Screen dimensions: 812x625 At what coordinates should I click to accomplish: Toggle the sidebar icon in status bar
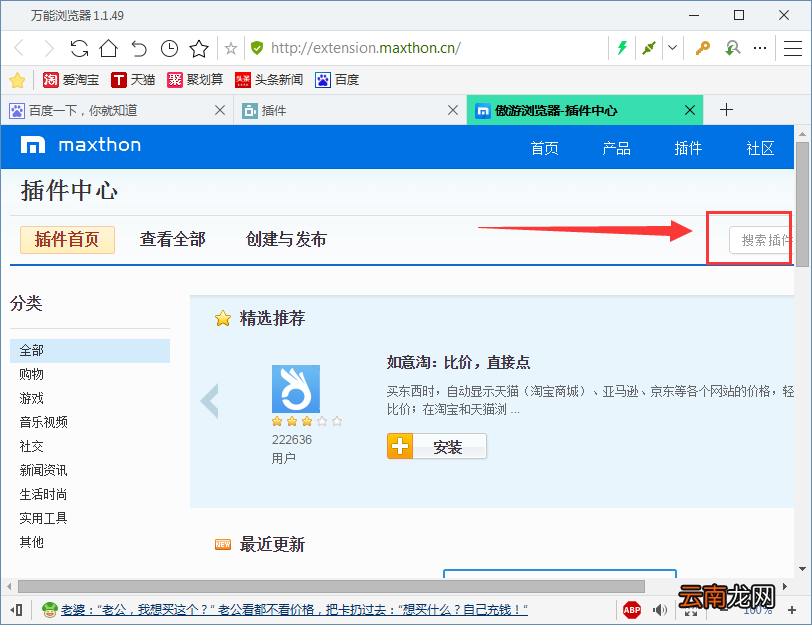[x=16, y=610]
